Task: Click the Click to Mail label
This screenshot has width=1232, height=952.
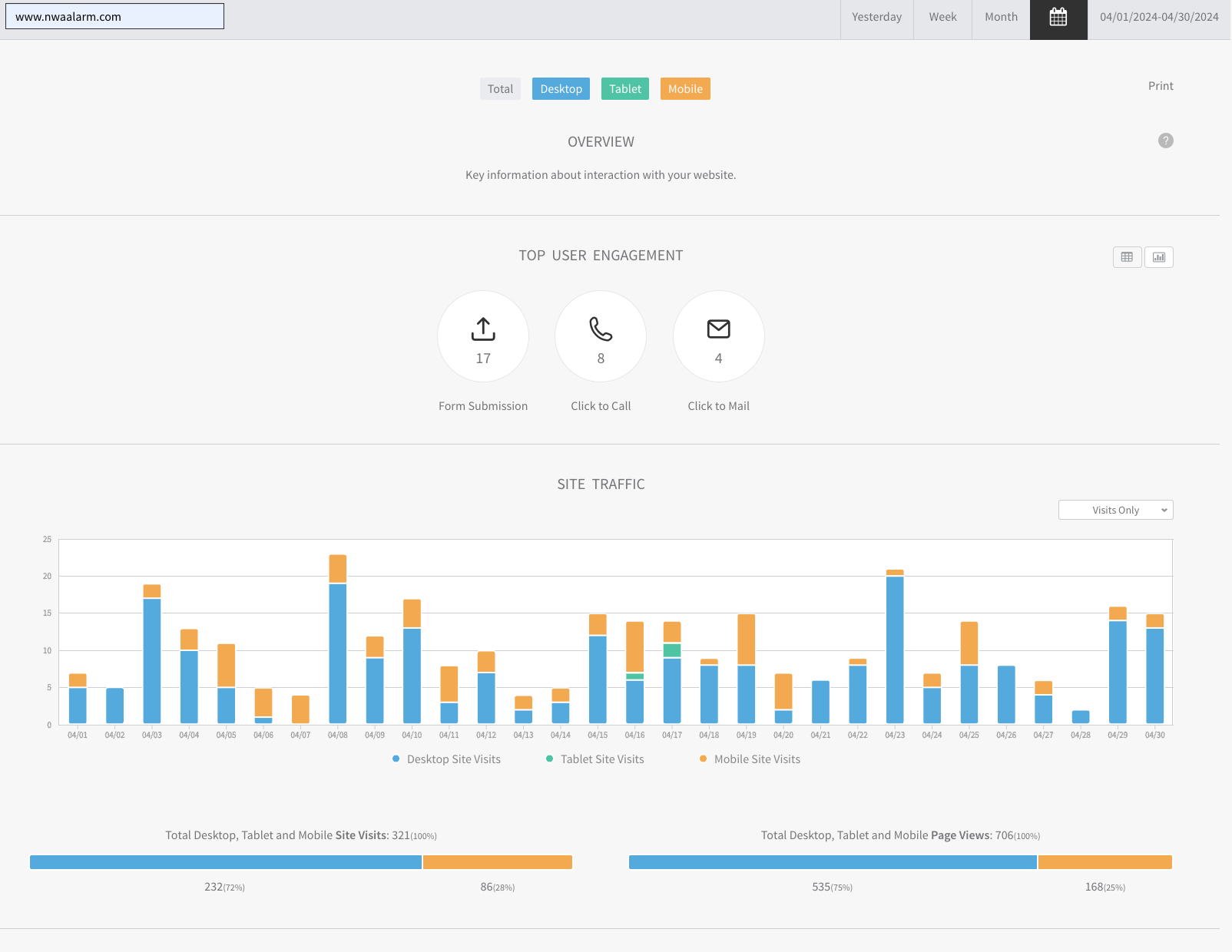Action: [x=718, y=406]
